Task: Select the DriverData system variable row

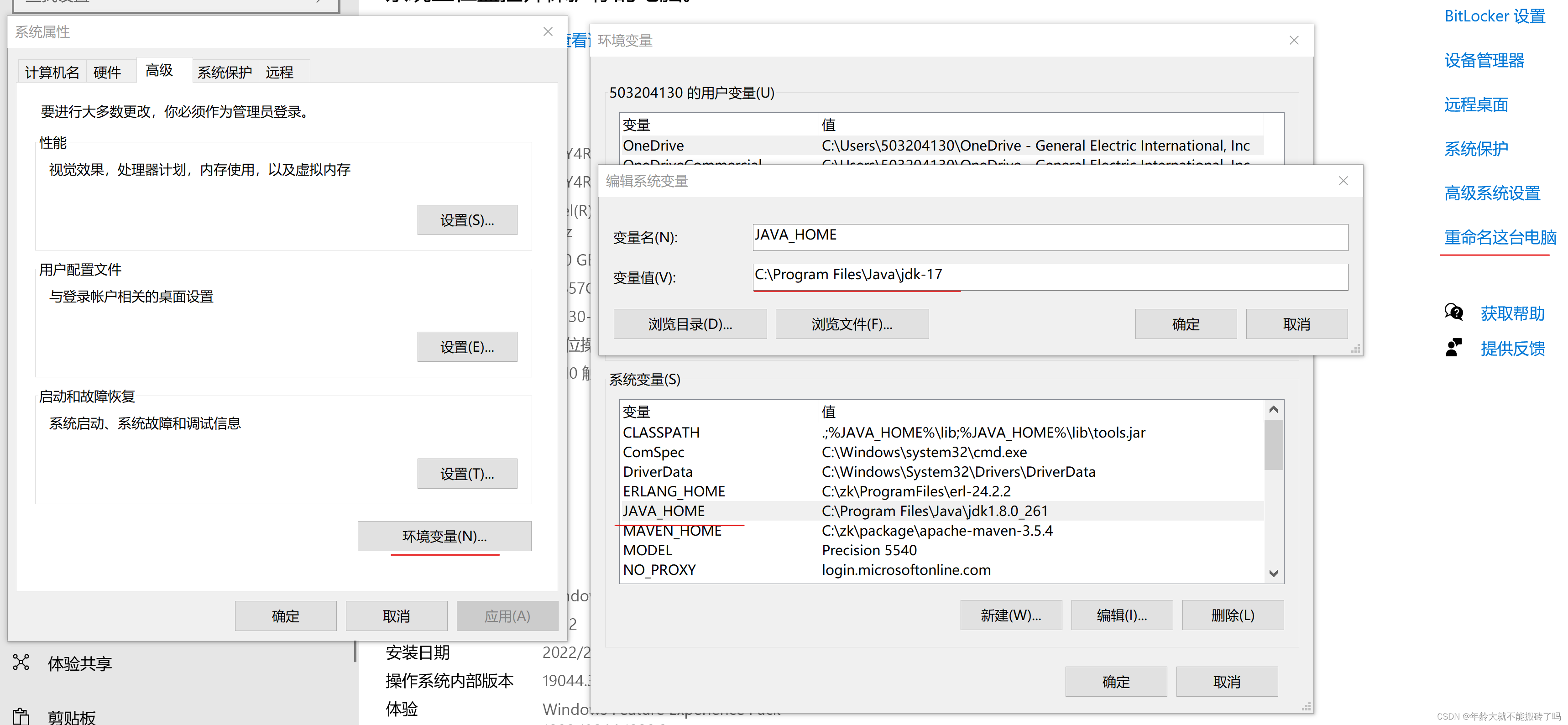Action: 941,471
